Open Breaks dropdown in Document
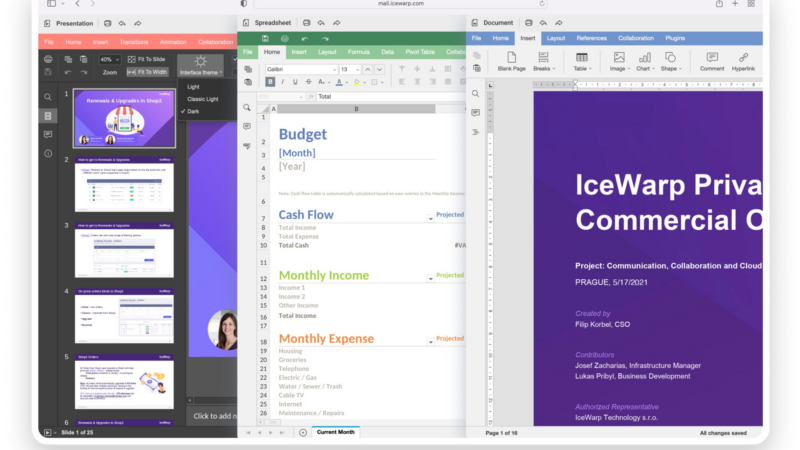This screenshot has width=800, height=450. pos(543,61)
